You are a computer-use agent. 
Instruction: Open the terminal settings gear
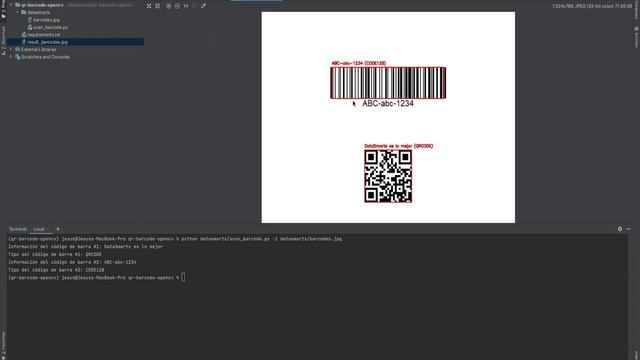point(620,229)
